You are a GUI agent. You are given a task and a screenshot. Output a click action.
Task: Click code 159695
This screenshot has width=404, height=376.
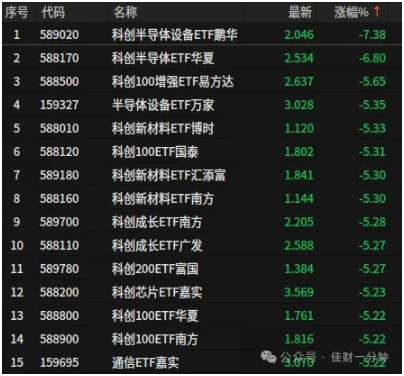[x=59, y=362]
